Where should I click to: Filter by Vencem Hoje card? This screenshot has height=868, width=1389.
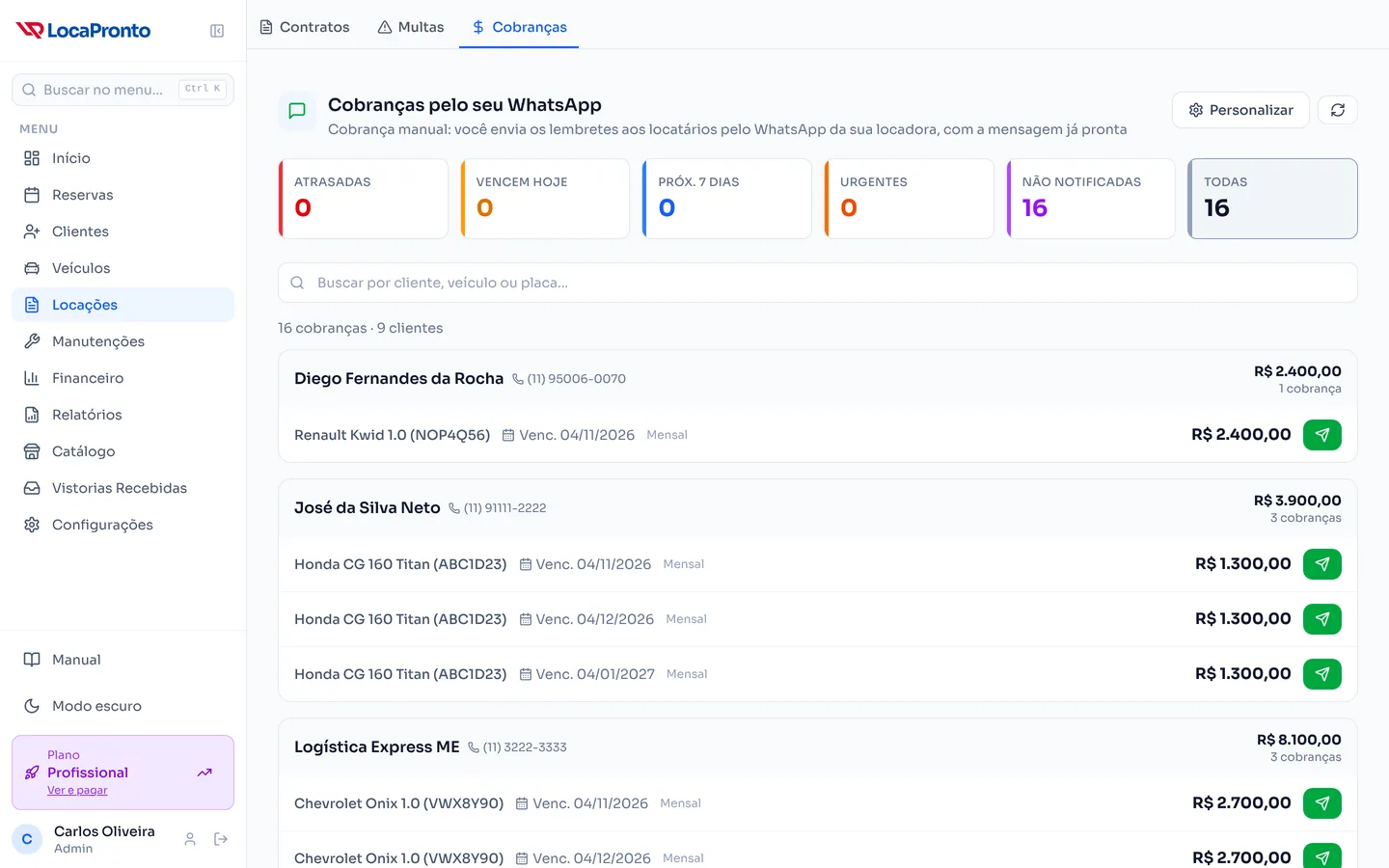coord(545,199)
